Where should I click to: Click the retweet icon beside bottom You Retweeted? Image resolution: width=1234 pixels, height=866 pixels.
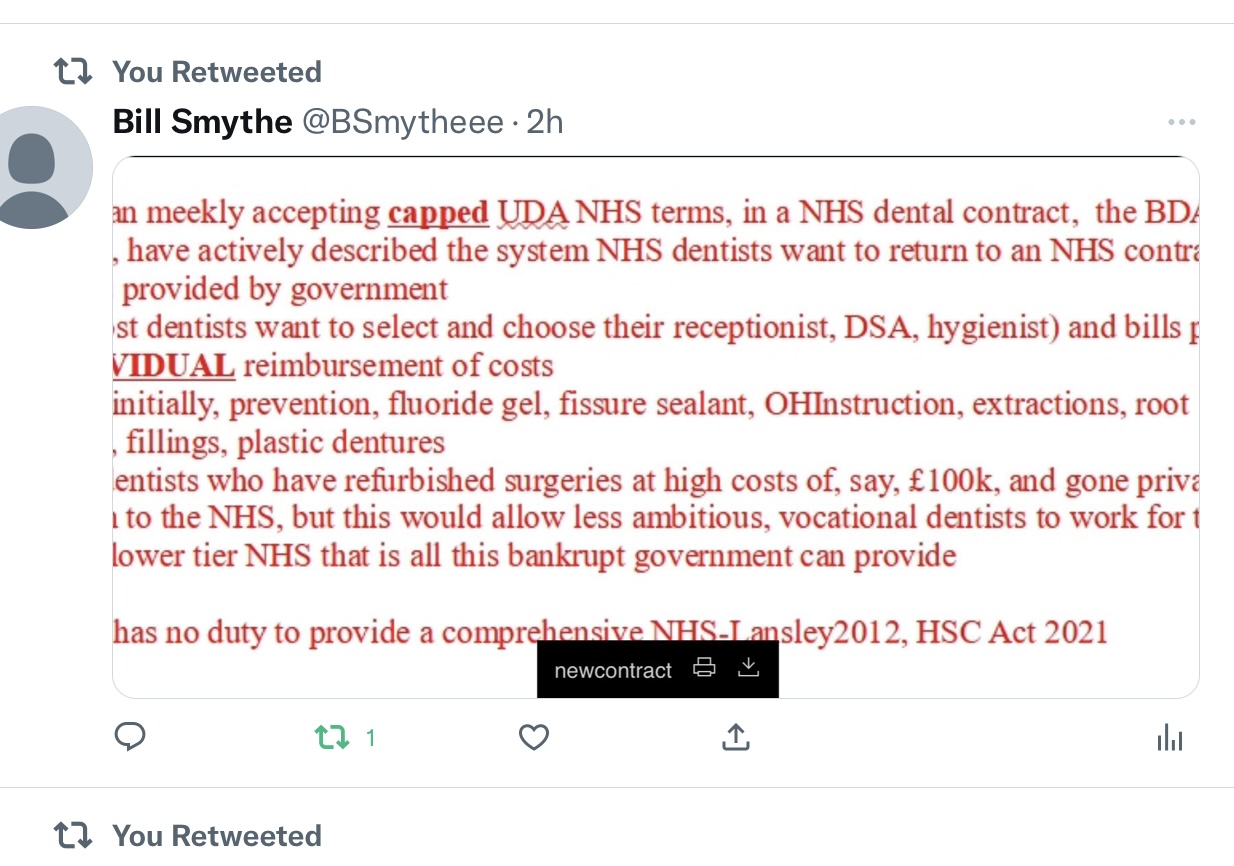[x=73, y=835]
